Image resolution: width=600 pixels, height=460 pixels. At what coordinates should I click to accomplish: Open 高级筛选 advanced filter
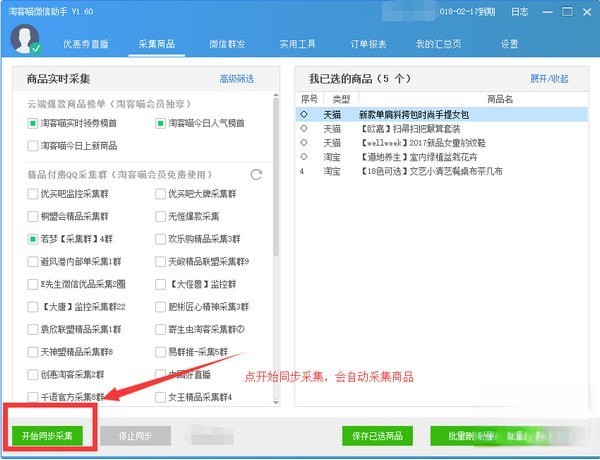(236, 79)
